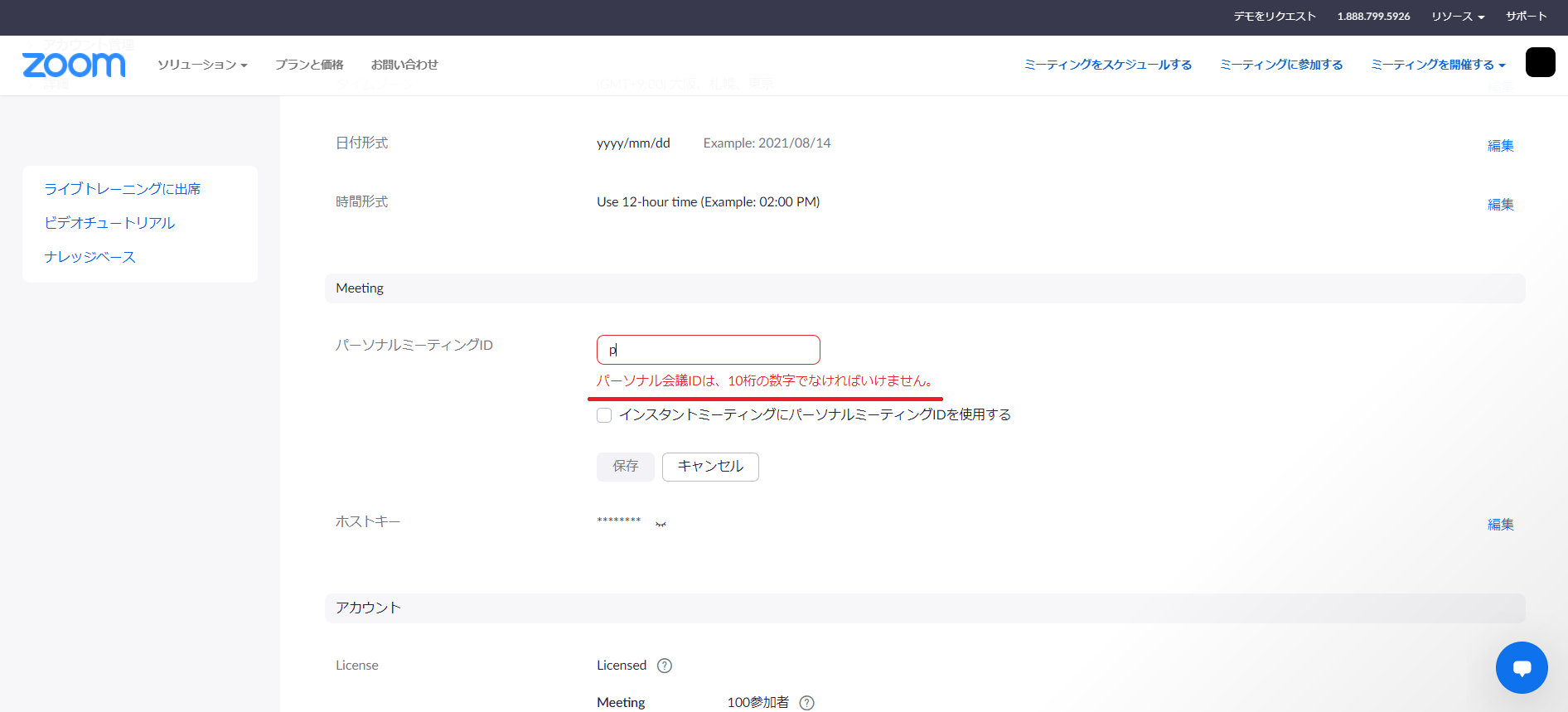The width and height of the screenshot is (1568, 712).
Task: Open ミーティングを開催する dropdown
Action: click(1437, 65)
